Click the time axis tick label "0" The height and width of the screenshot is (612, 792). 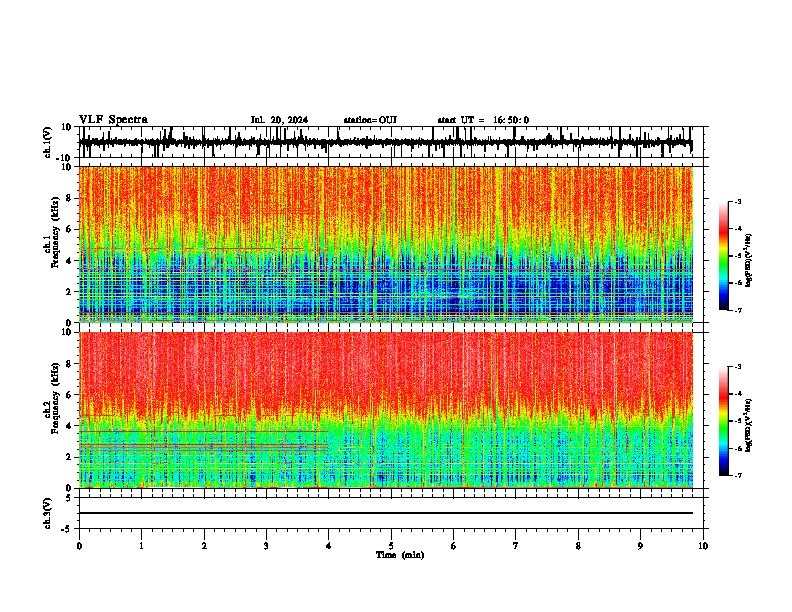point(79,546)
